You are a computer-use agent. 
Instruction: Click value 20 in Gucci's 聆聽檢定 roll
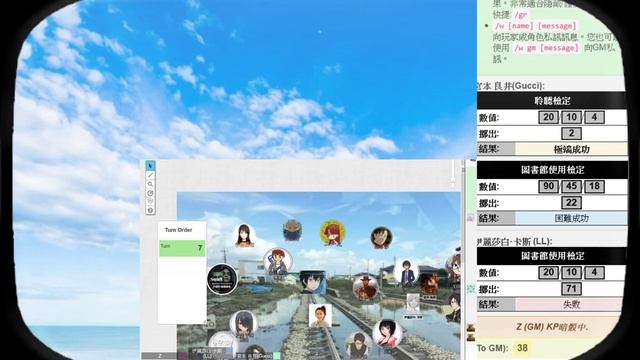[548, 118]
